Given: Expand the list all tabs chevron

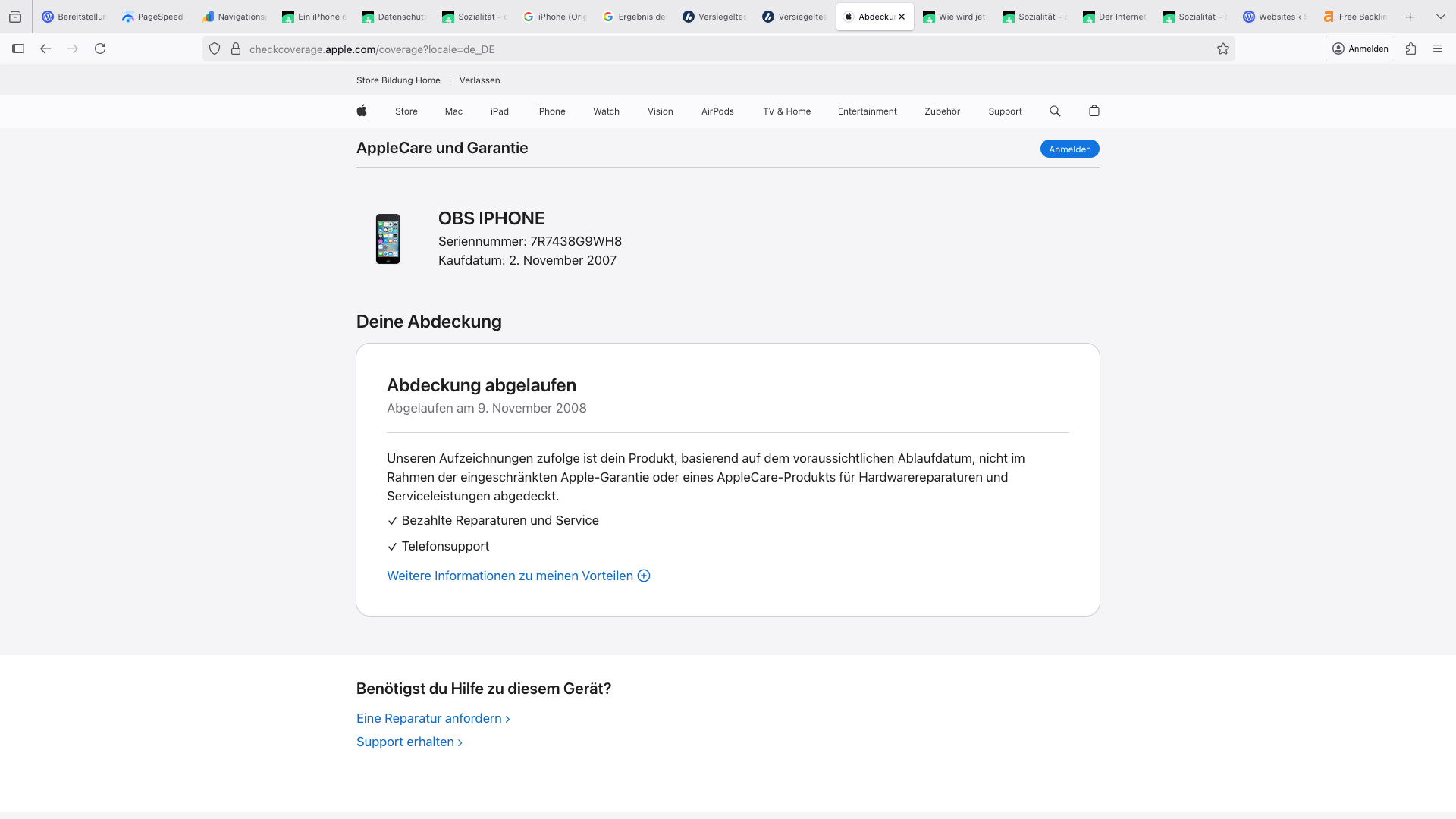Looking at the screenshot, I should point(1441,17).
